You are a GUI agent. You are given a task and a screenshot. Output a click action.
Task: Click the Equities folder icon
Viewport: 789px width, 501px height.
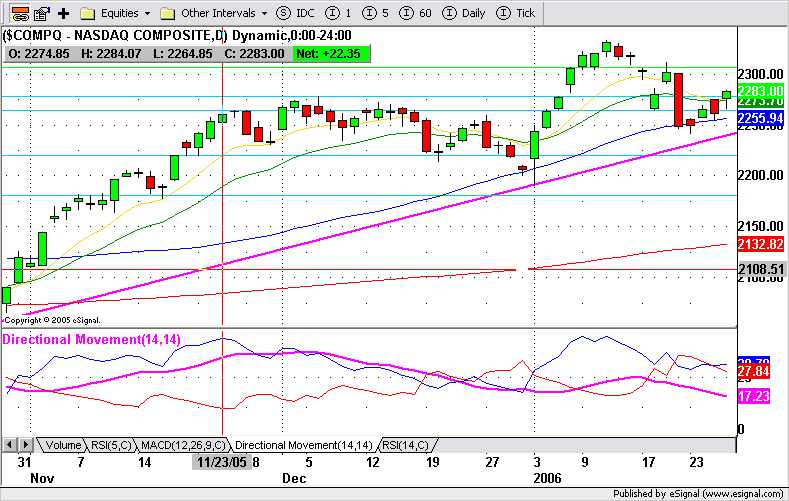pyautogui.click(x=88, y=14)
